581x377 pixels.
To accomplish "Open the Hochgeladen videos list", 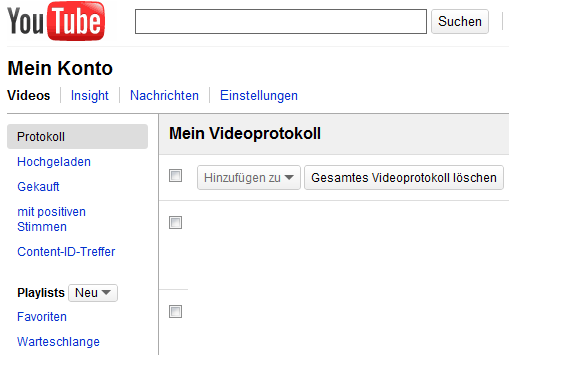I will point(54,162).
